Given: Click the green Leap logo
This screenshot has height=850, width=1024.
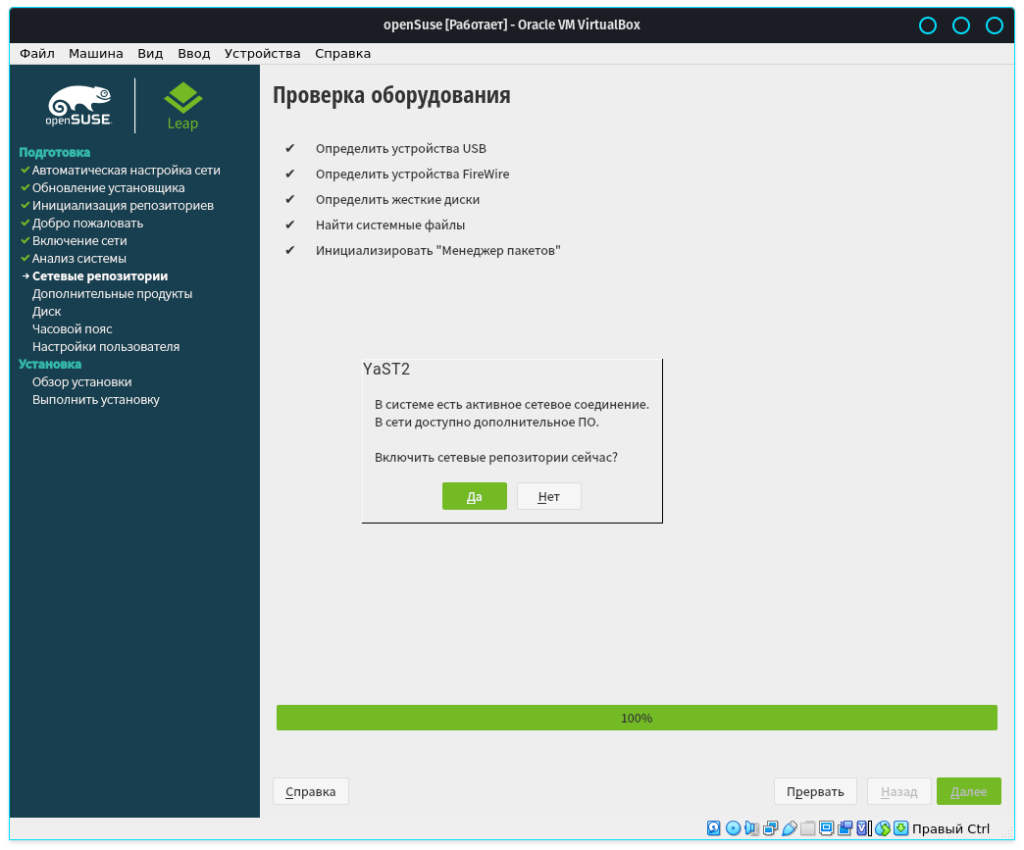Looking at the screenshot, I should point(183,106).
